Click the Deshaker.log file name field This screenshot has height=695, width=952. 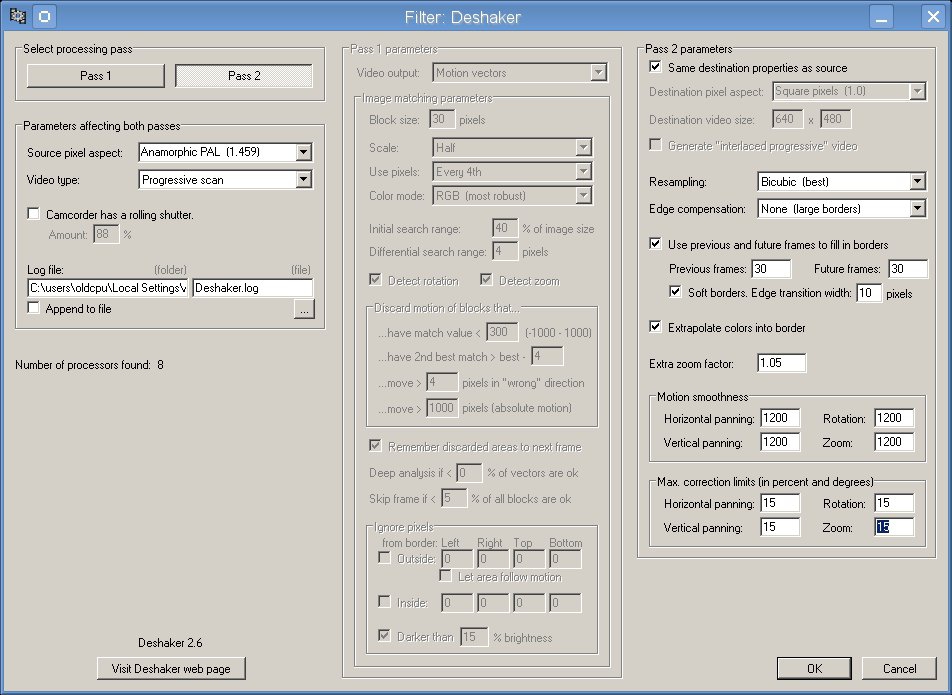click(x=253, y=288)
